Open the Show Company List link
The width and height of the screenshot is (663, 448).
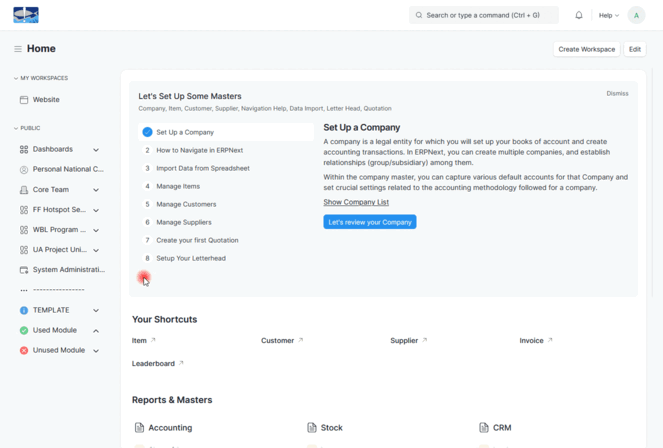pos(356,202)
